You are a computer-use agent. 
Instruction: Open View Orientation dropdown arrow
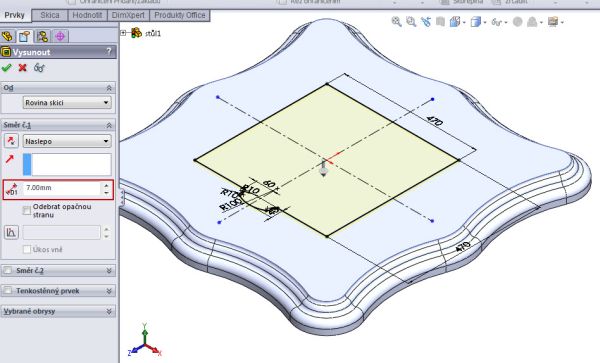coord(464,23)
